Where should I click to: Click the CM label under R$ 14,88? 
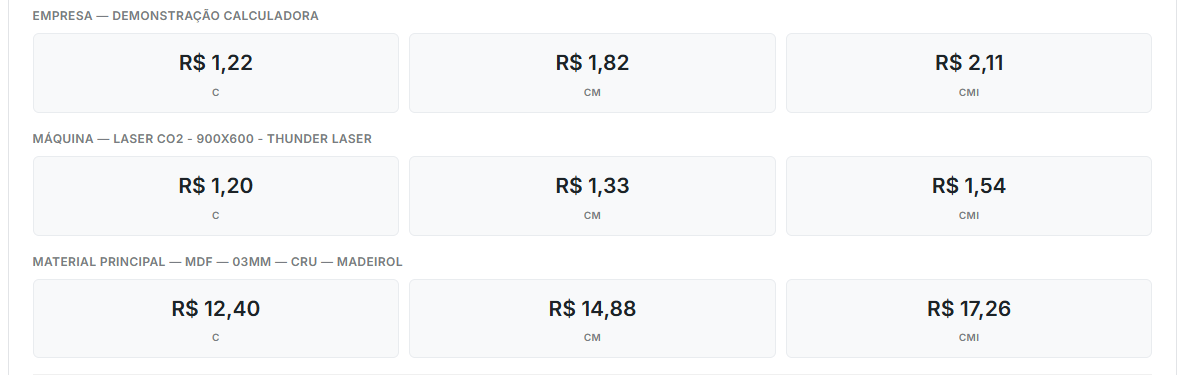[x=592, y=338]
